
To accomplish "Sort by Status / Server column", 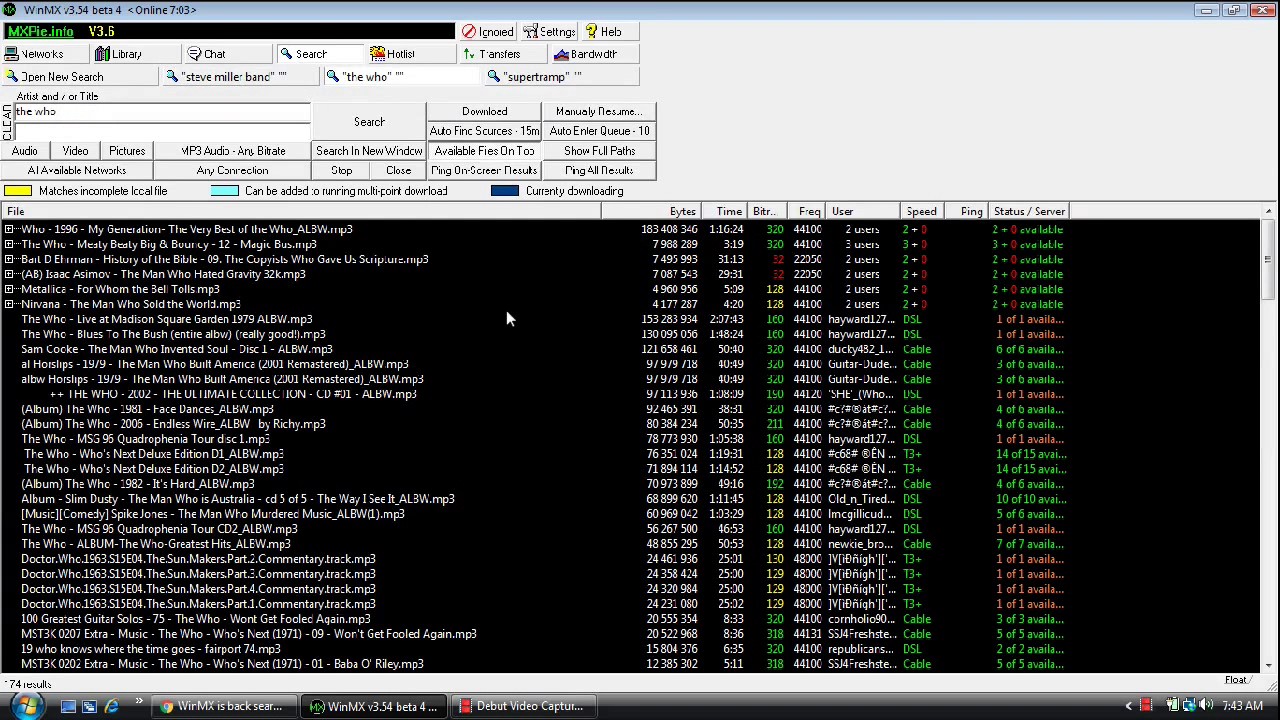I will coord(1029,211).
